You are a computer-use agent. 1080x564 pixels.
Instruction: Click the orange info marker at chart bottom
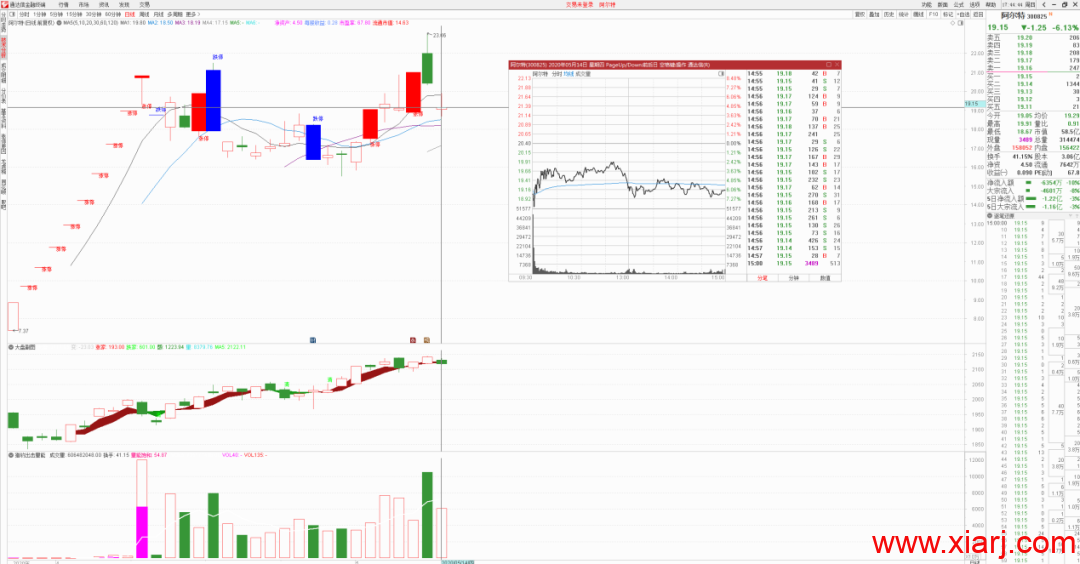click(x=426, y=340)
